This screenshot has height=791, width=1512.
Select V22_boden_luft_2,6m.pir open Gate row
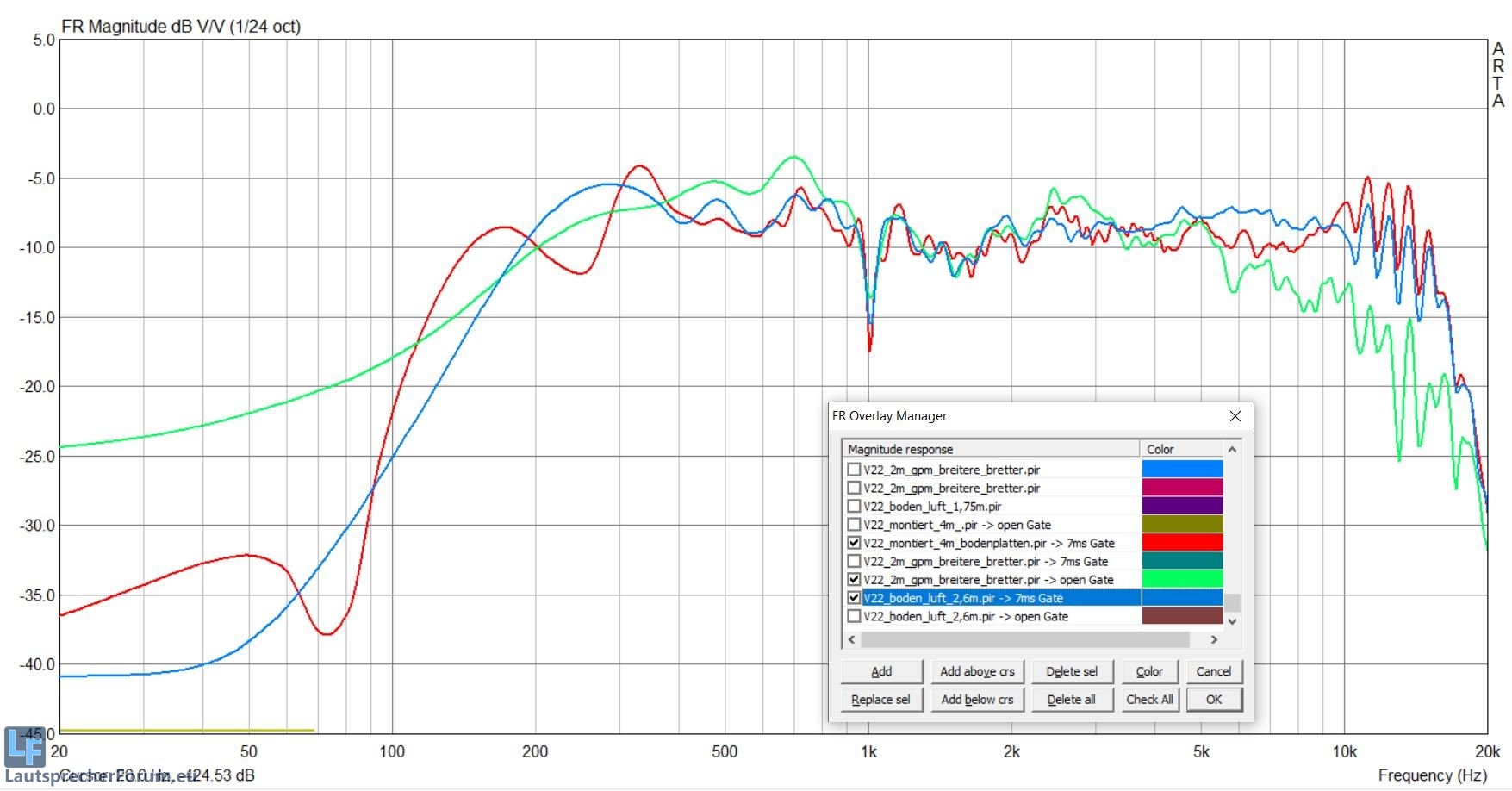coord(965,617)
